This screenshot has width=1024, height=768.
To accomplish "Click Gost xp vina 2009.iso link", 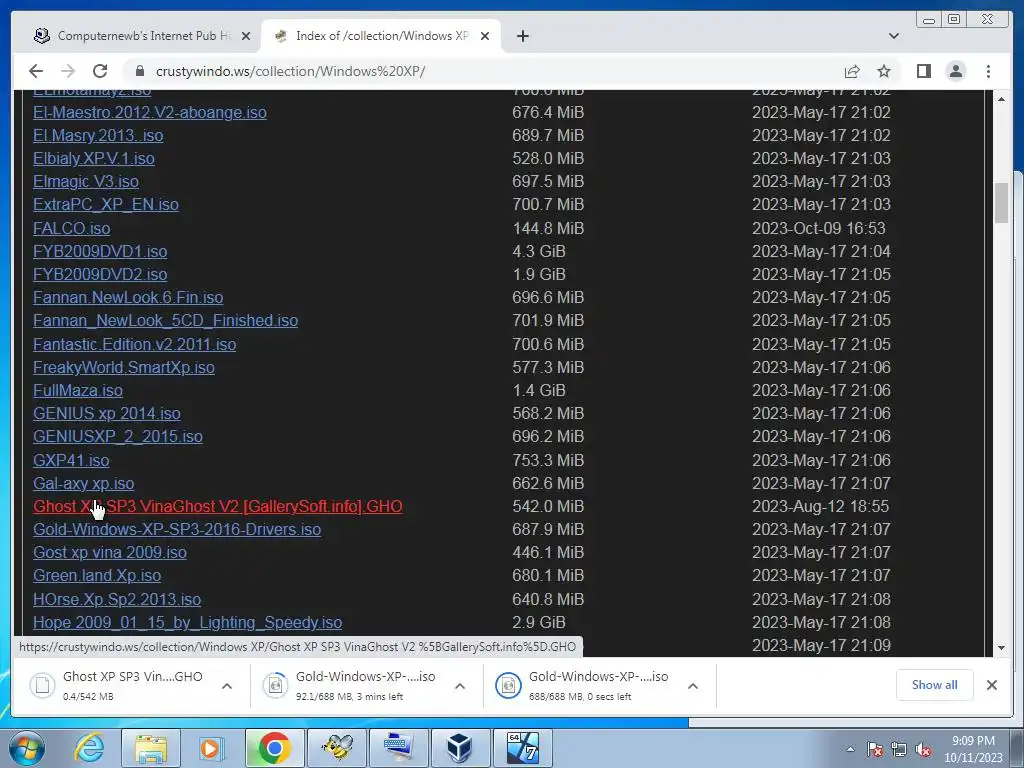I will pos(110,552).
